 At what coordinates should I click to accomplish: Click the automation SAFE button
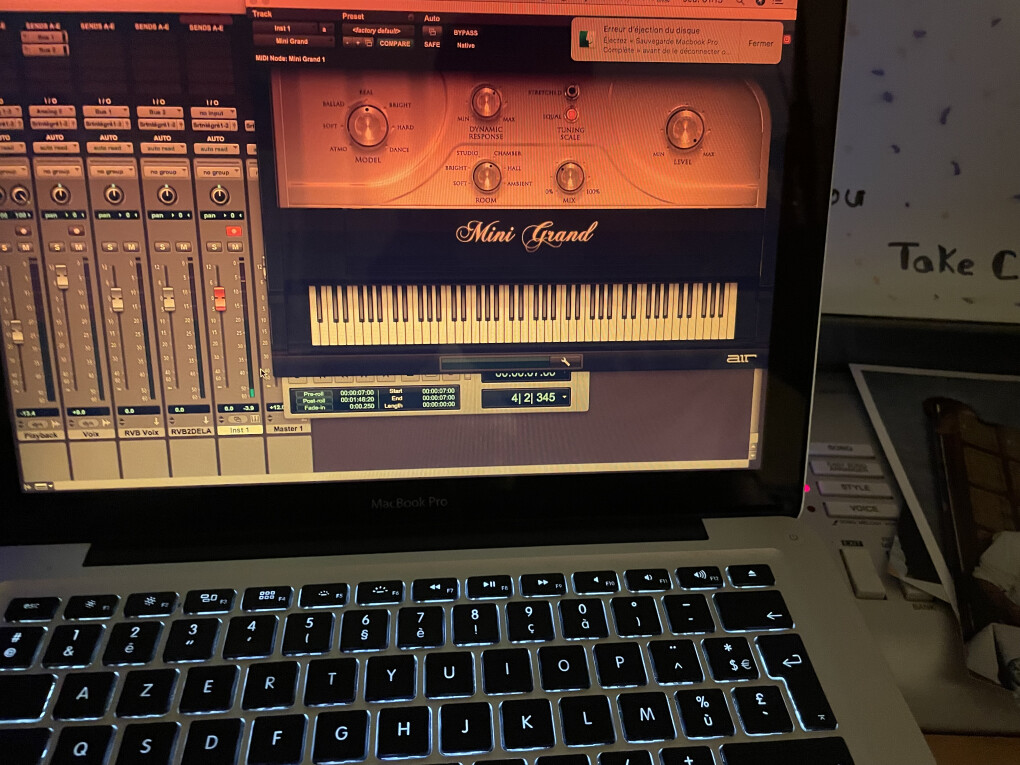[432, 45]
